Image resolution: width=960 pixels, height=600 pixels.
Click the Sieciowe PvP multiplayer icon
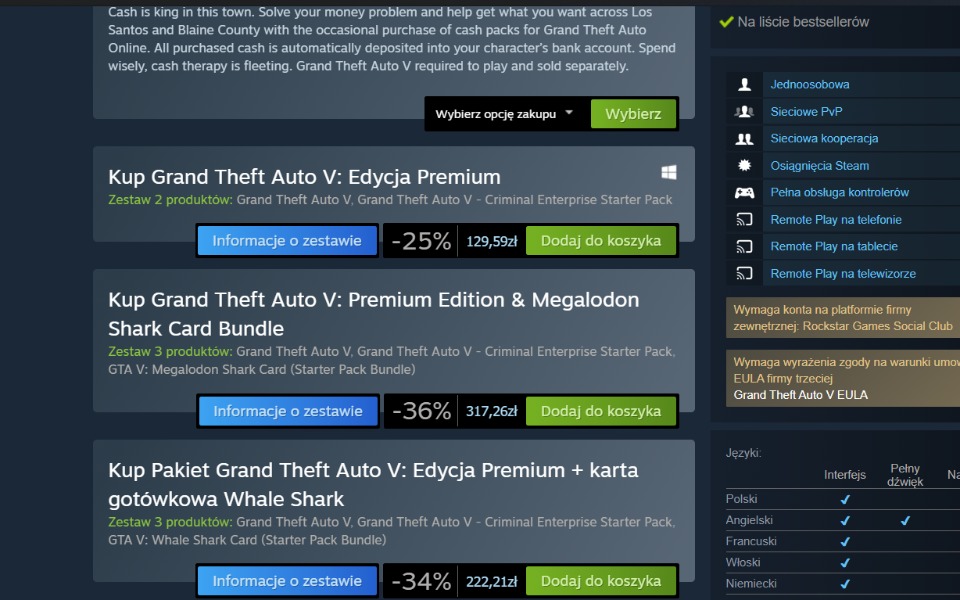[x=744, y=112]
